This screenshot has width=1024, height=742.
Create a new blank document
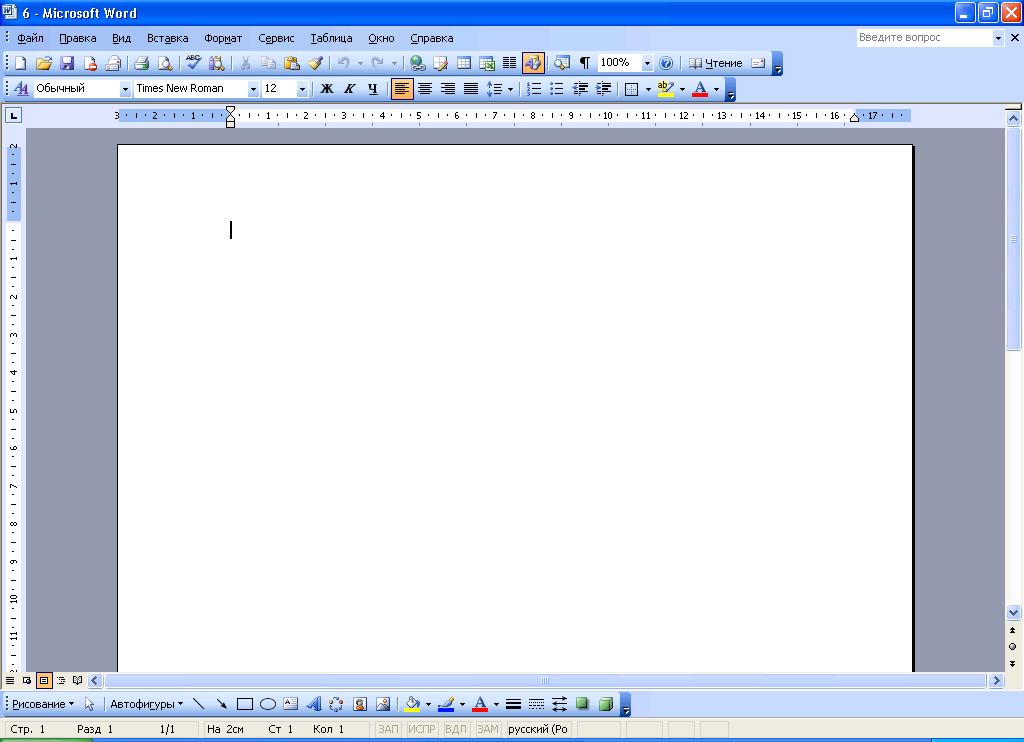[x=20, y=63]
